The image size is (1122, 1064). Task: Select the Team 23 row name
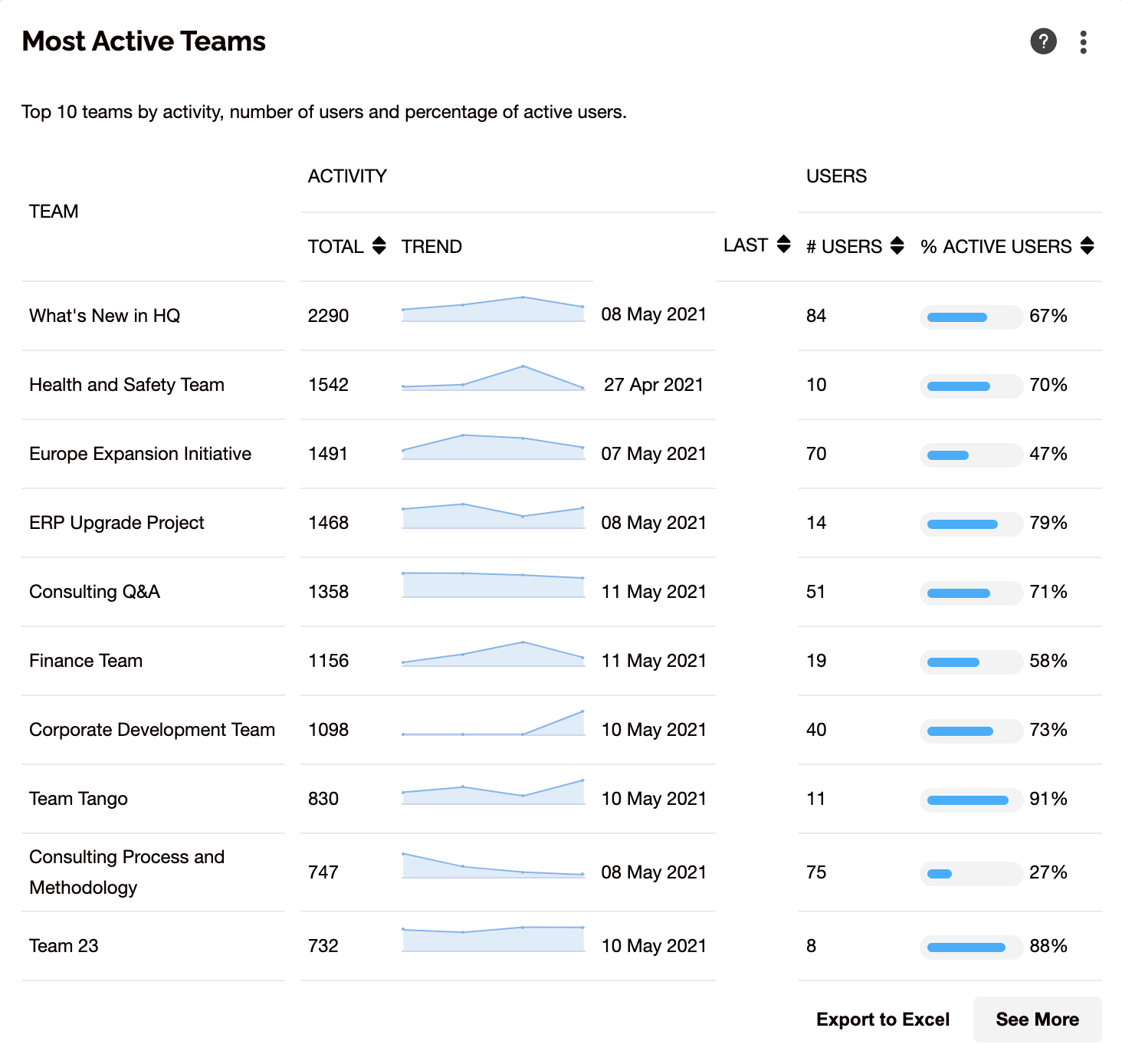click(x=64, y=946)
